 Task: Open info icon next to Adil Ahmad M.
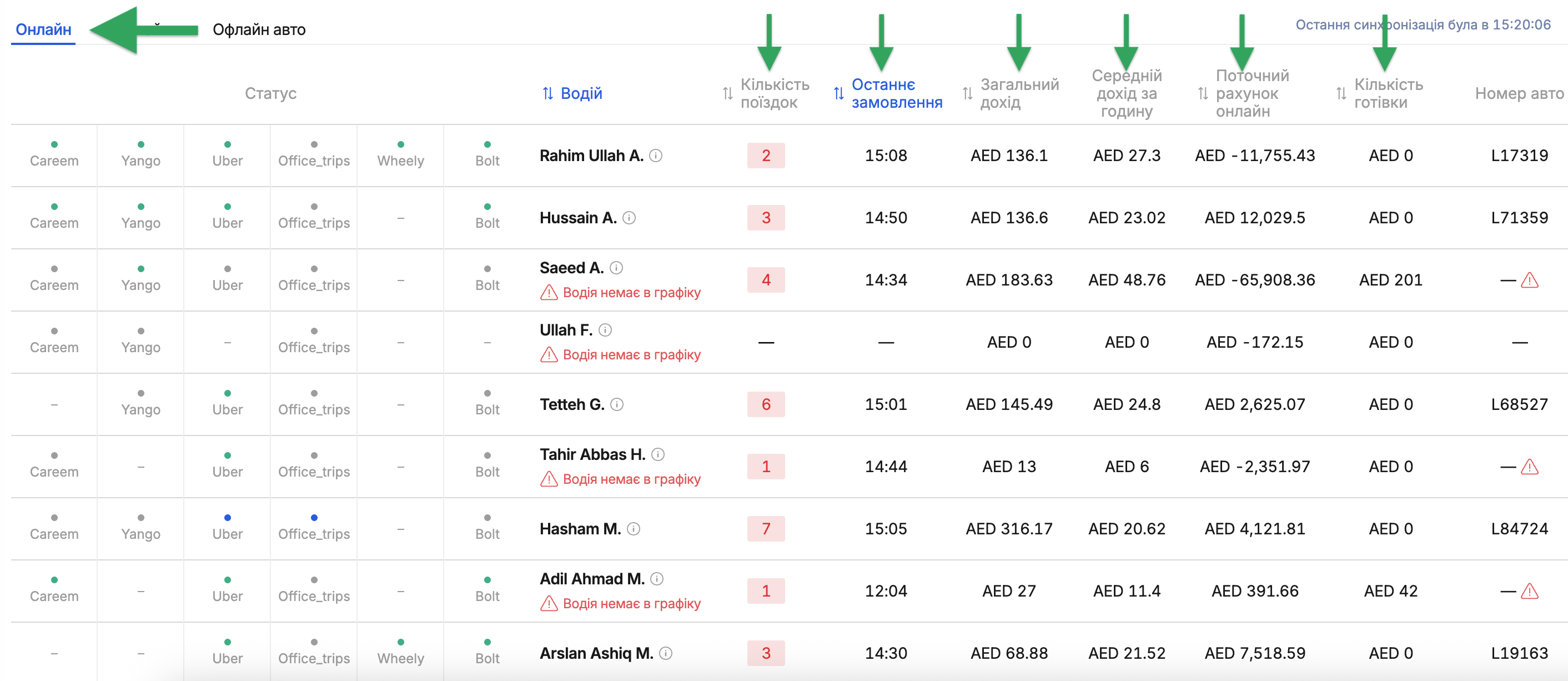coord(656,579)
